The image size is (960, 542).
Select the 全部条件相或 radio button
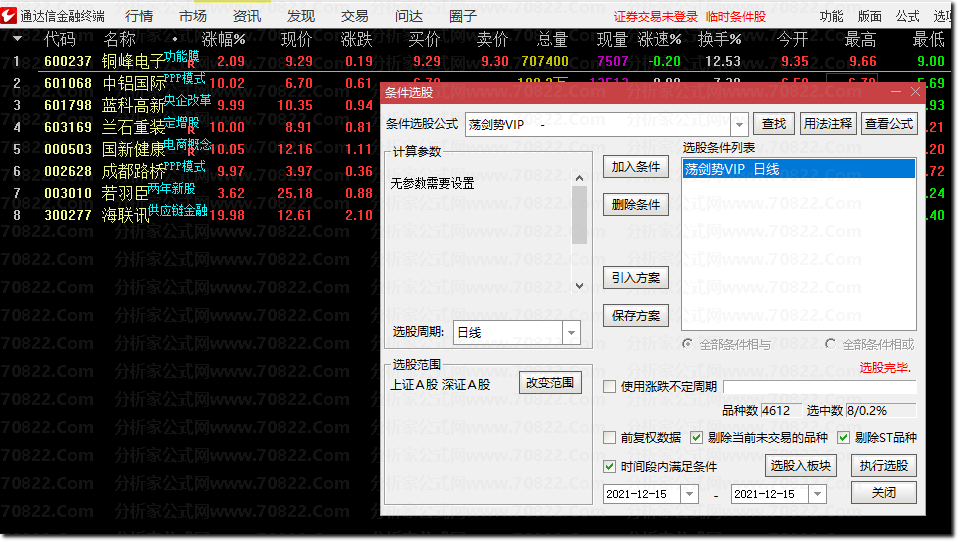[x=831, y=344]
